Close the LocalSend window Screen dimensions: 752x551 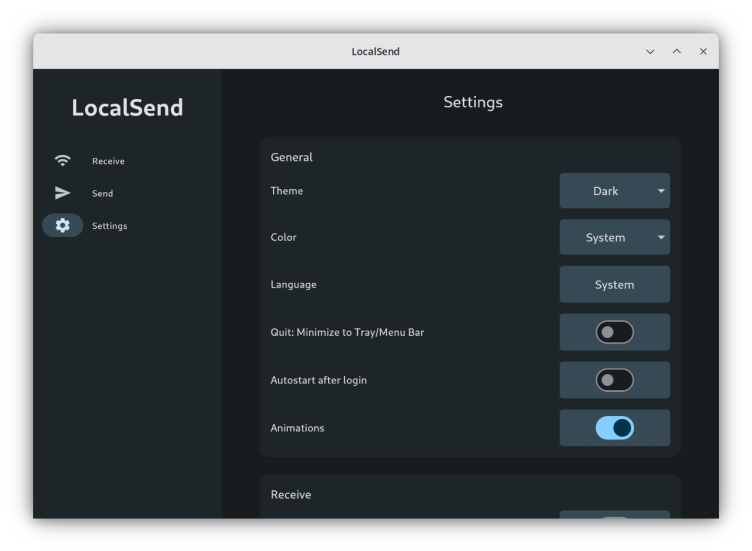click(x=703, y=52)
